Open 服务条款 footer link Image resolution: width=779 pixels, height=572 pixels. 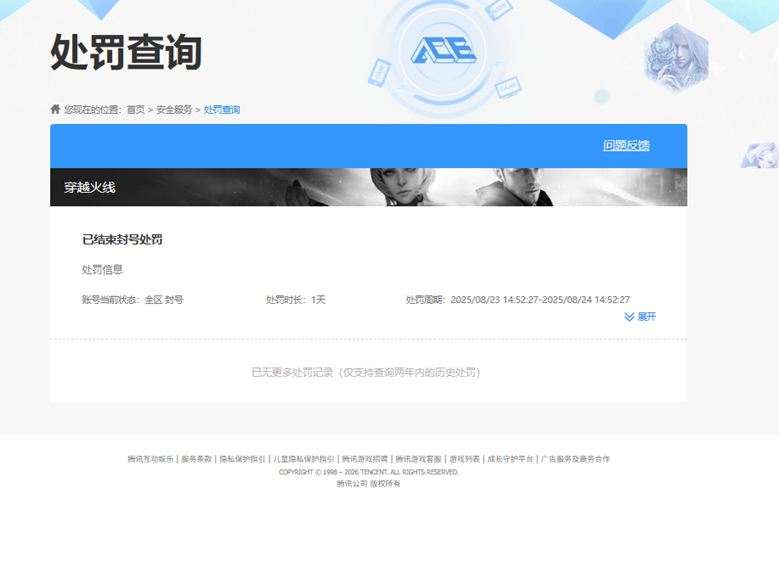pos(196,459)
